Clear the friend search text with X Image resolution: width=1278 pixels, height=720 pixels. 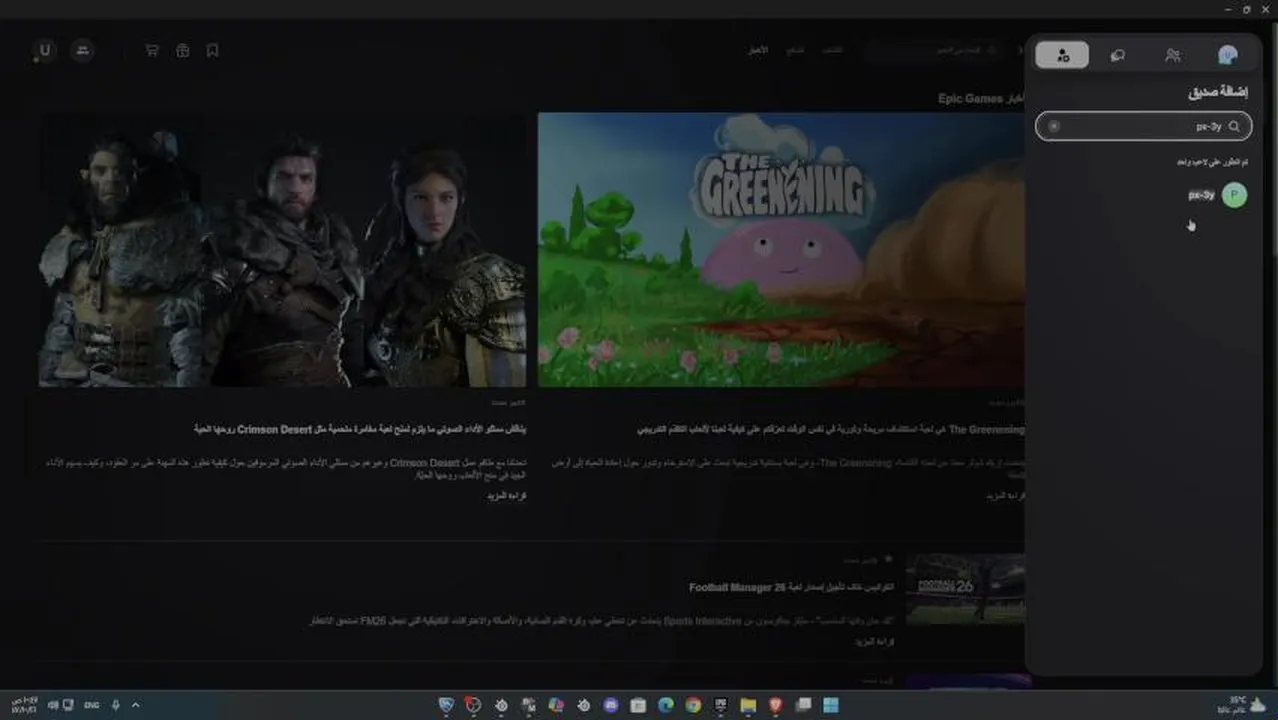coord(1053,126)
